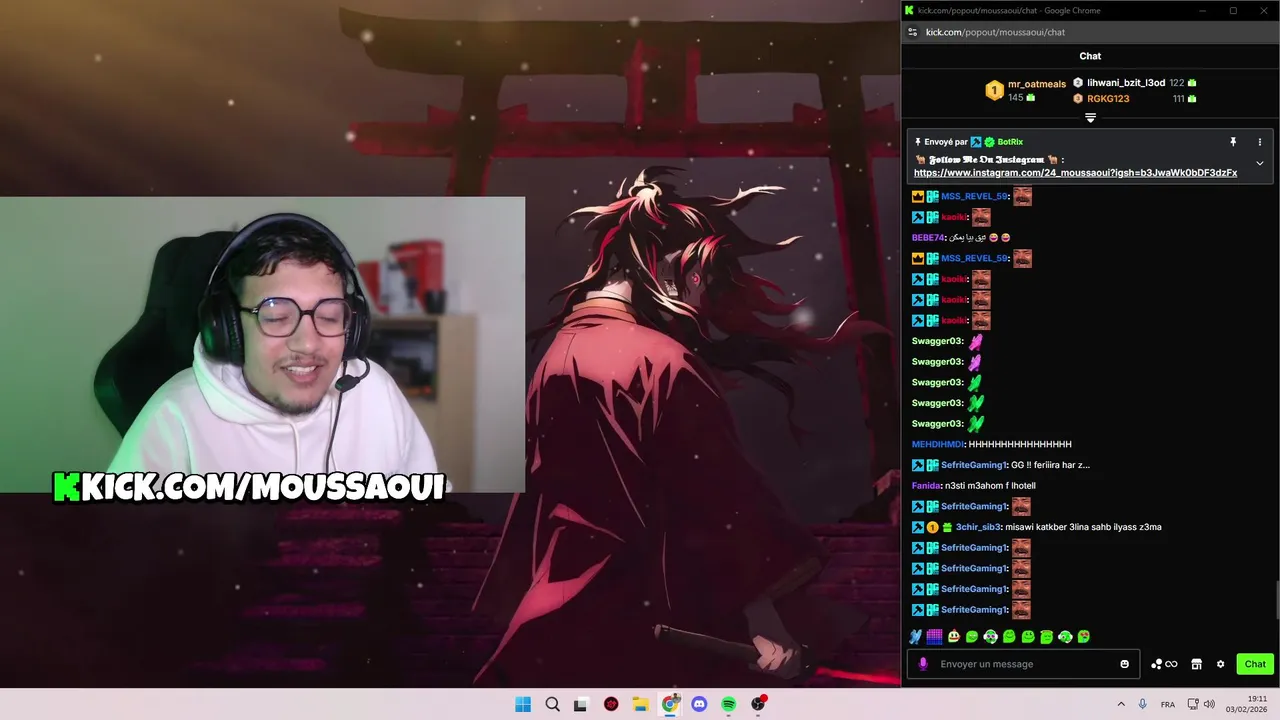
Task: Send message with green Chat button
Action: point(1255,664)
